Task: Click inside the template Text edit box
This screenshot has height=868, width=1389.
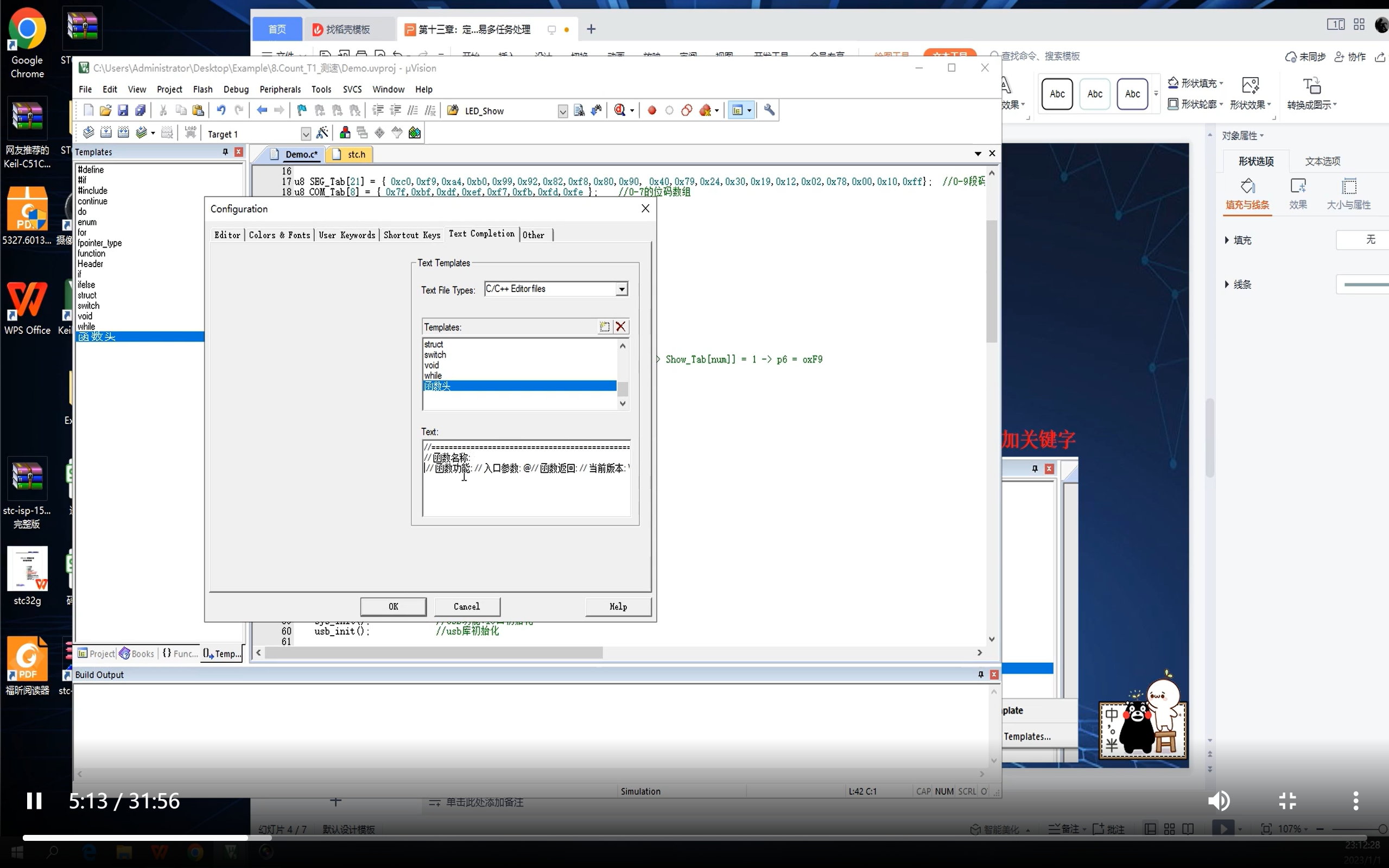Action: (527, 478)
